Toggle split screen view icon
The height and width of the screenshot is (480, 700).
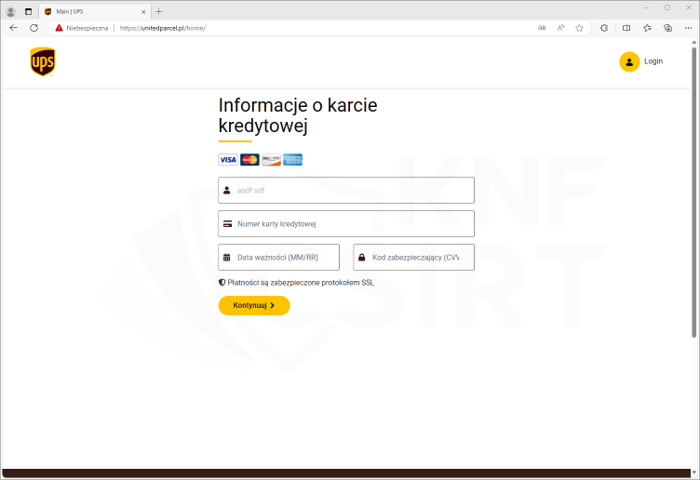click(626, 28)
